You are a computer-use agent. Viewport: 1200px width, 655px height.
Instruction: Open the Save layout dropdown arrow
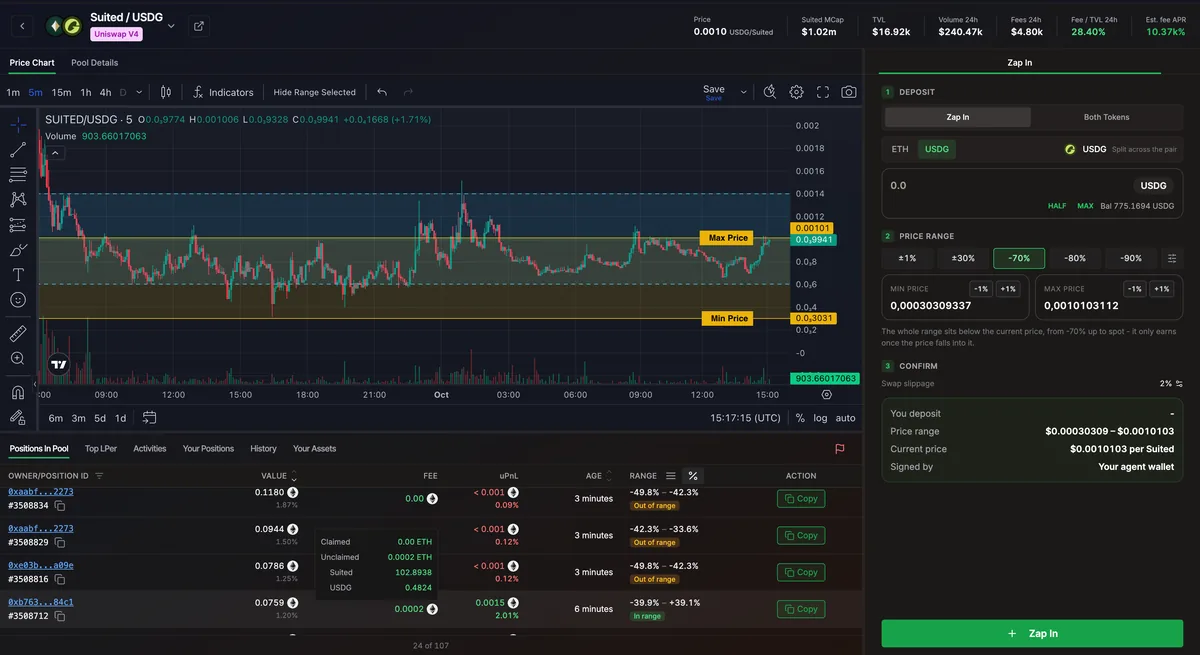(743, 92)
